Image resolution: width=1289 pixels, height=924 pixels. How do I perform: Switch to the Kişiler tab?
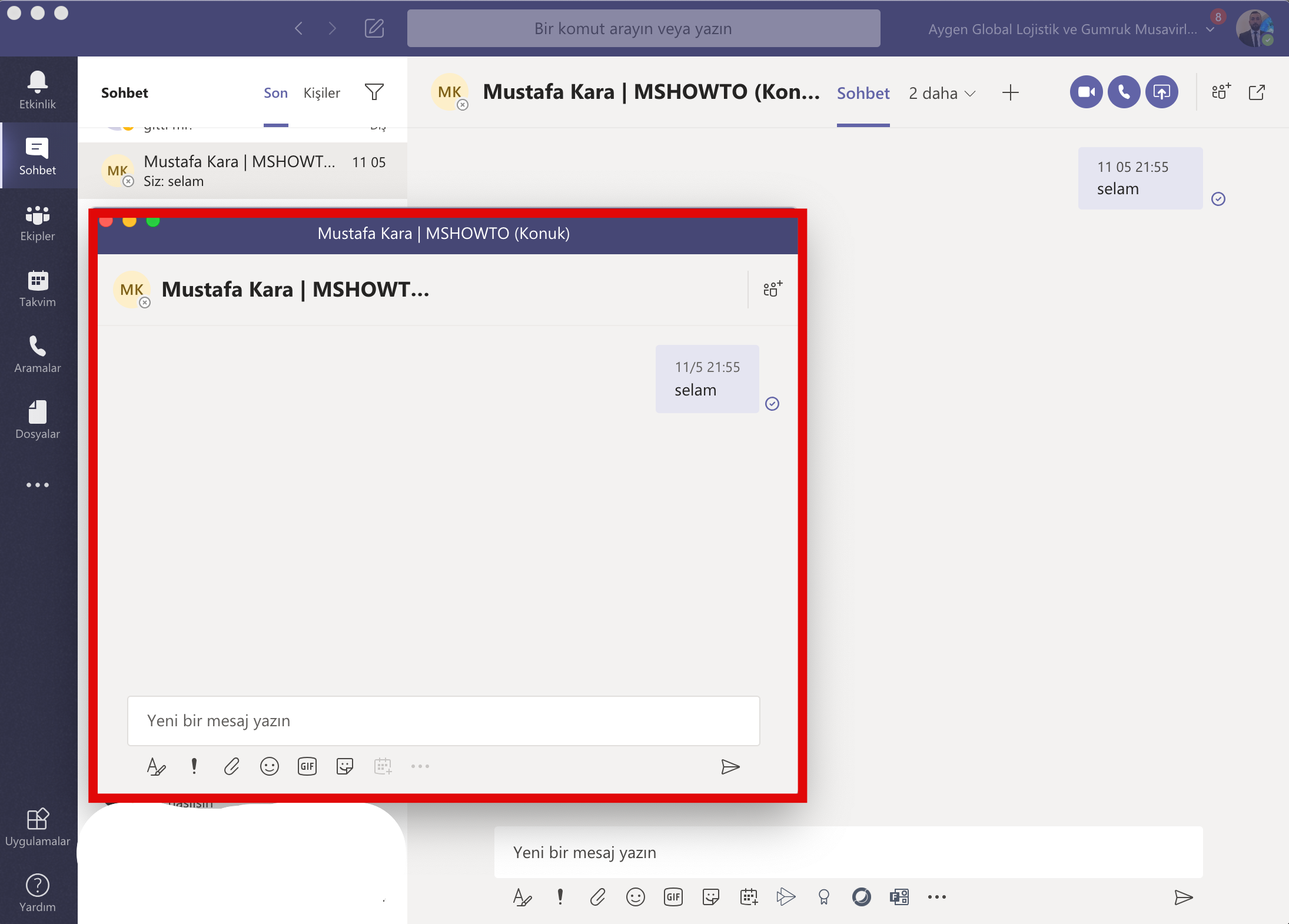[x=321, y=93]
